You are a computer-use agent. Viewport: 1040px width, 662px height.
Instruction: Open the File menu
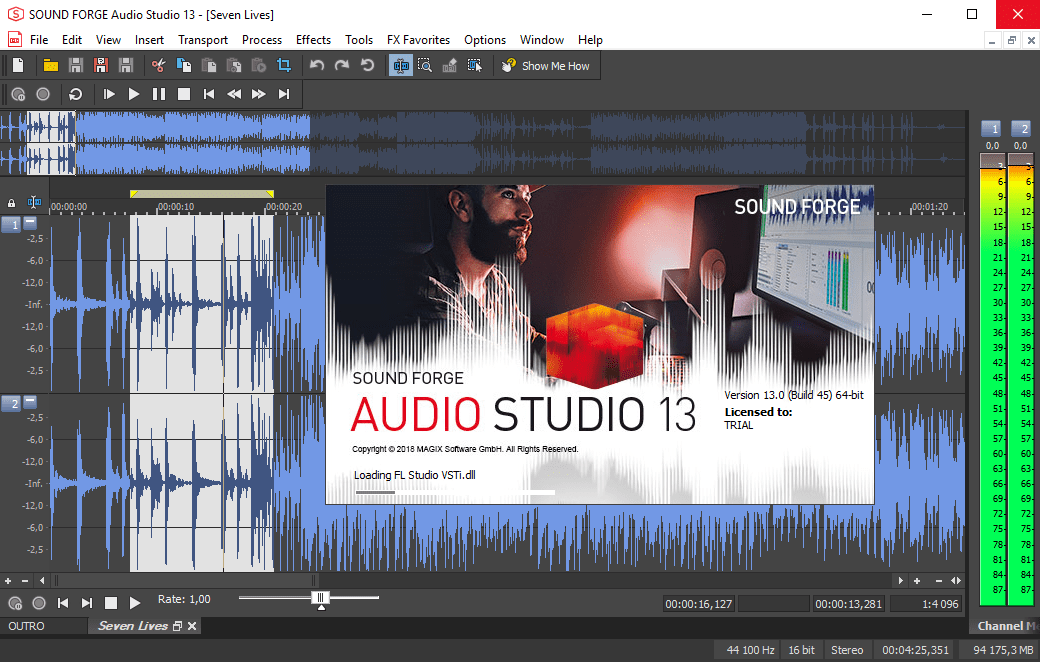pos(39,40)
